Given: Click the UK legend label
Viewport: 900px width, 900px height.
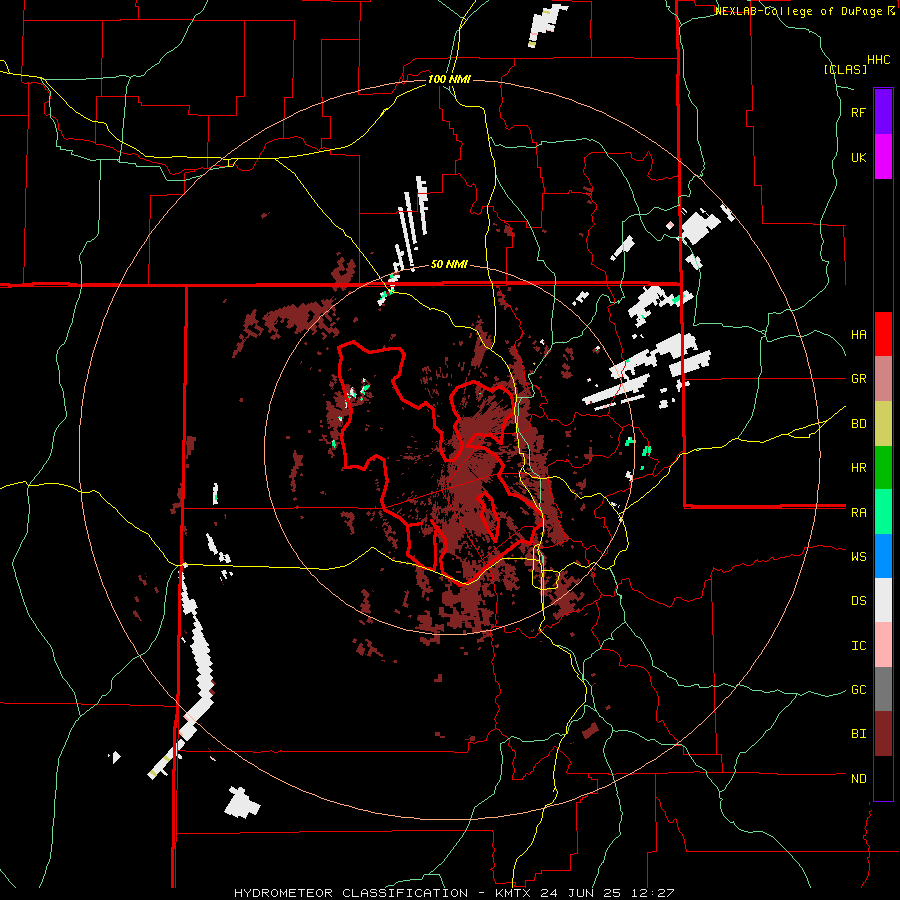Looking at the screenshot, I should [859, 157].
